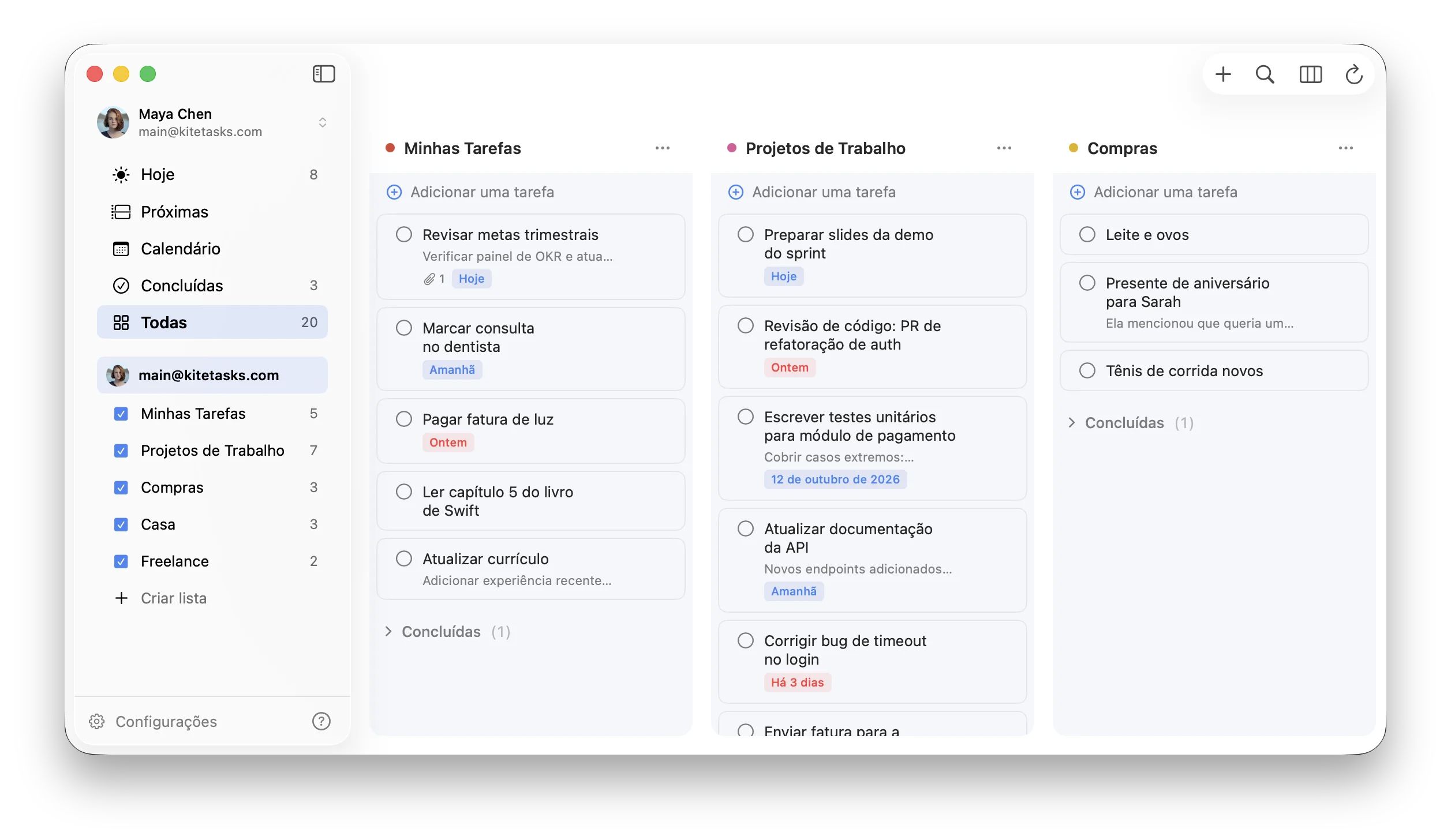The image size is (1451, 840).
Task: Uncheck the Casa list checkbox
Action: coord(121,524)
